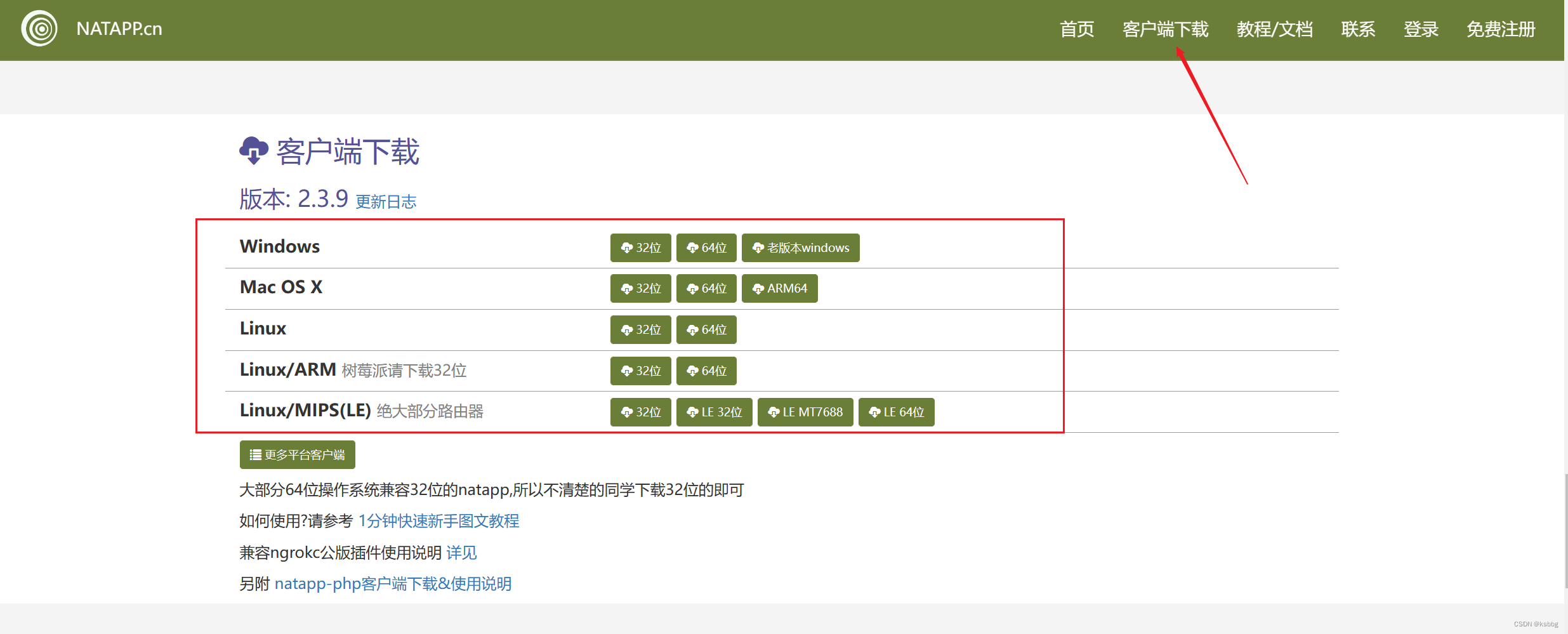Click the NATAPP spiral logo icon
This screenshot has width=1568, height=634.
39,29
